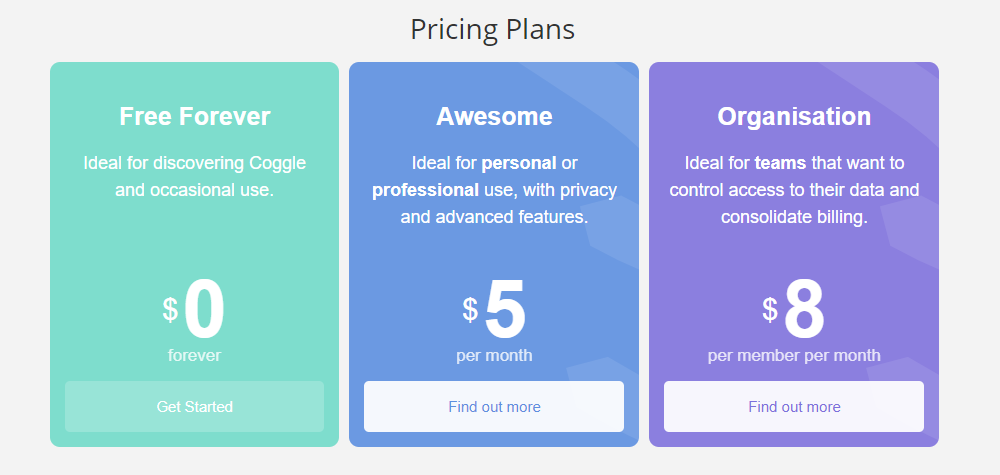Screen dimensions: 1000x475
Task: Click Find out more in Awesome plan
Action: pyautogui.click(x=494, y=407)
